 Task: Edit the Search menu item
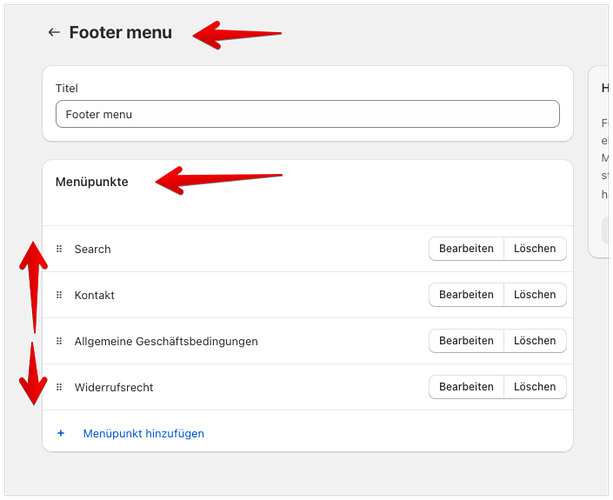[x=466, y=249]
